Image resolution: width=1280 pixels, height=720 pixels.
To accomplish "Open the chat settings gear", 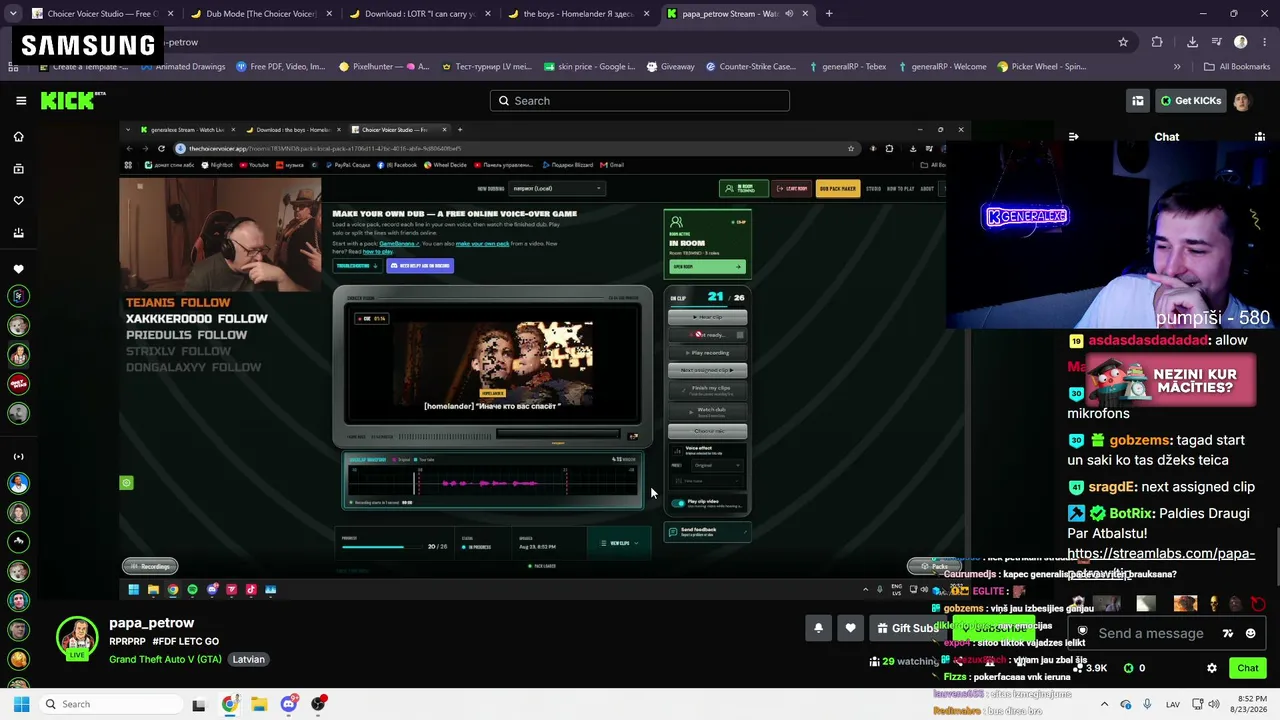I will point(1212,668).
